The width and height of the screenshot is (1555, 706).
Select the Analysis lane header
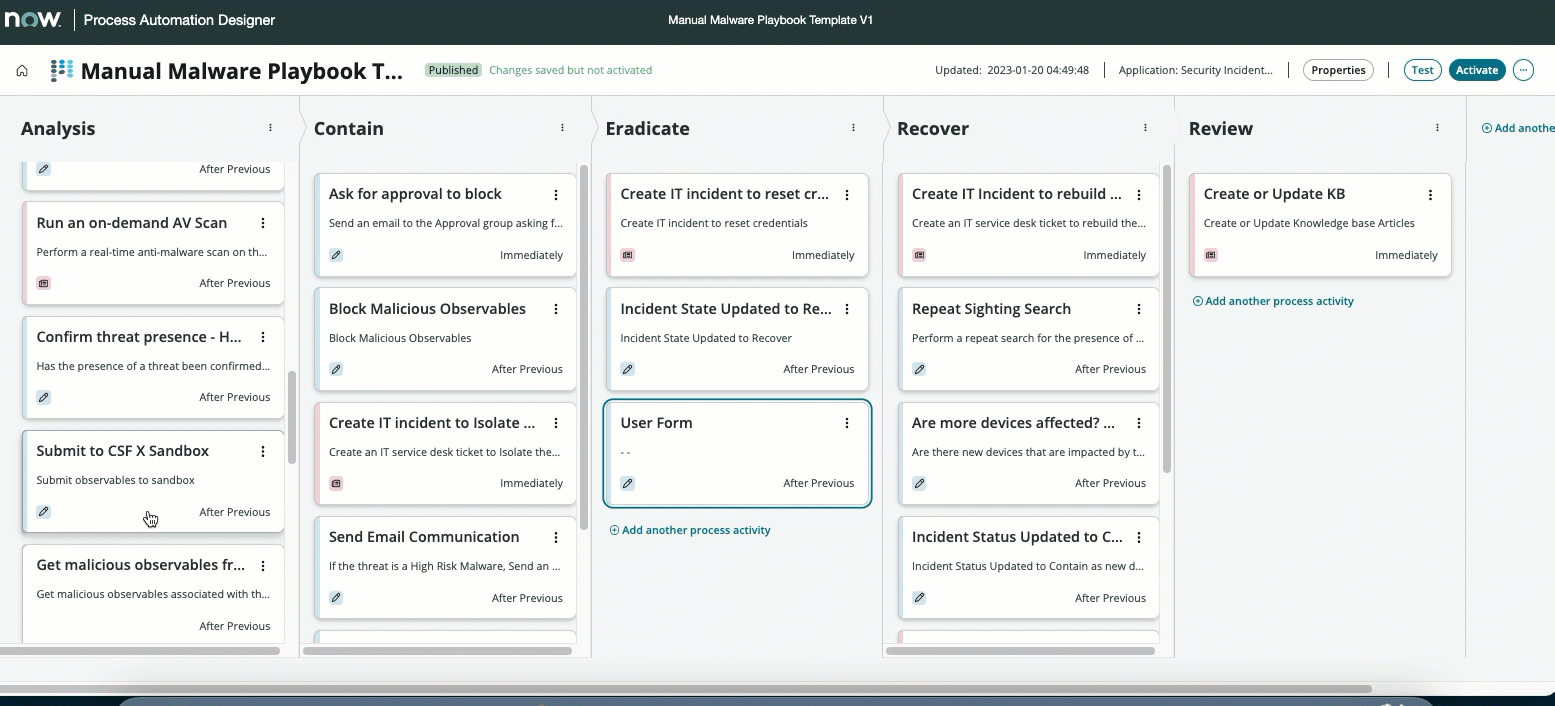(58, 128)
